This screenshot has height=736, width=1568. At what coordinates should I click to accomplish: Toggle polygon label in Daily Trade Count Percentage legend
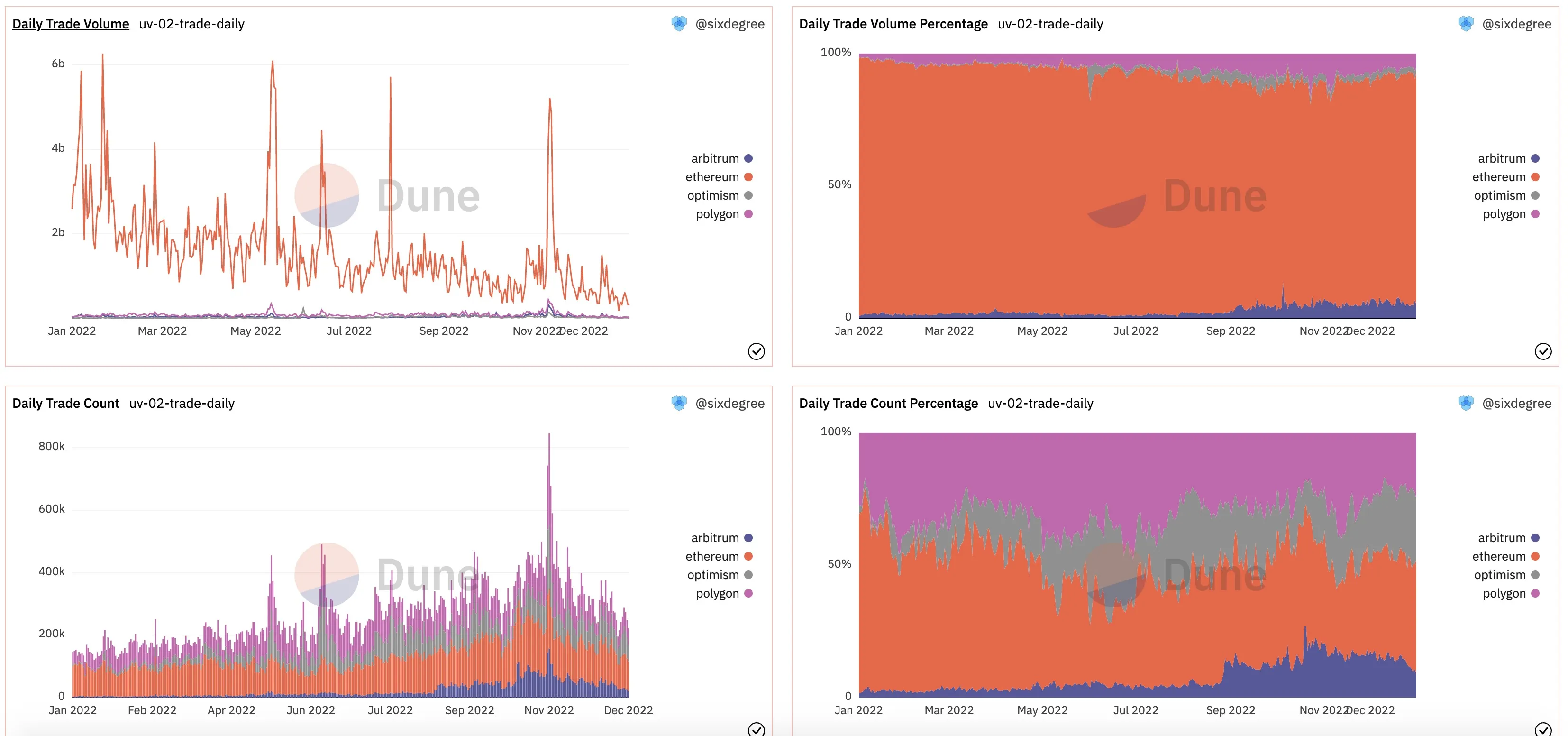pos(1504,594)
